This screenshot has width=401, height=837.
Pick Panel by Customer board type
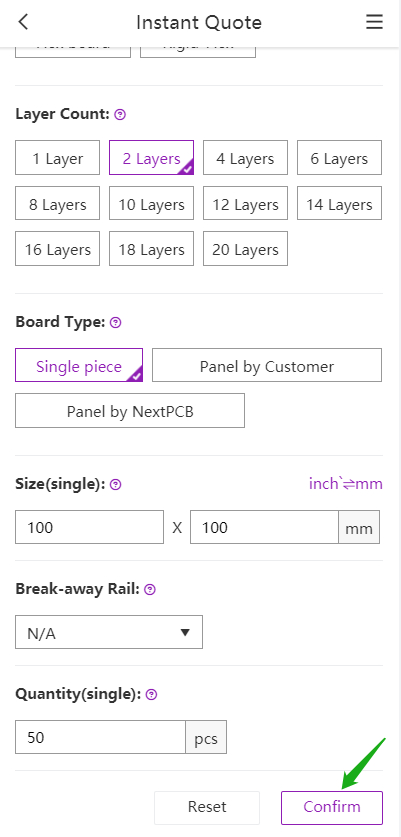pos(267,366)
